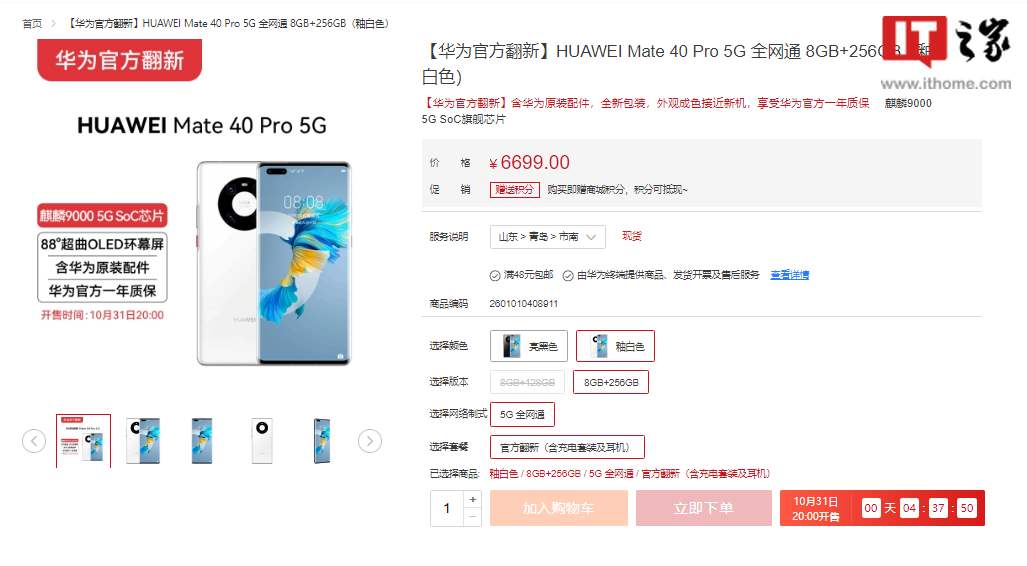
Task: Show next product thumbnails with right arrow
Action: coord(369,441)
